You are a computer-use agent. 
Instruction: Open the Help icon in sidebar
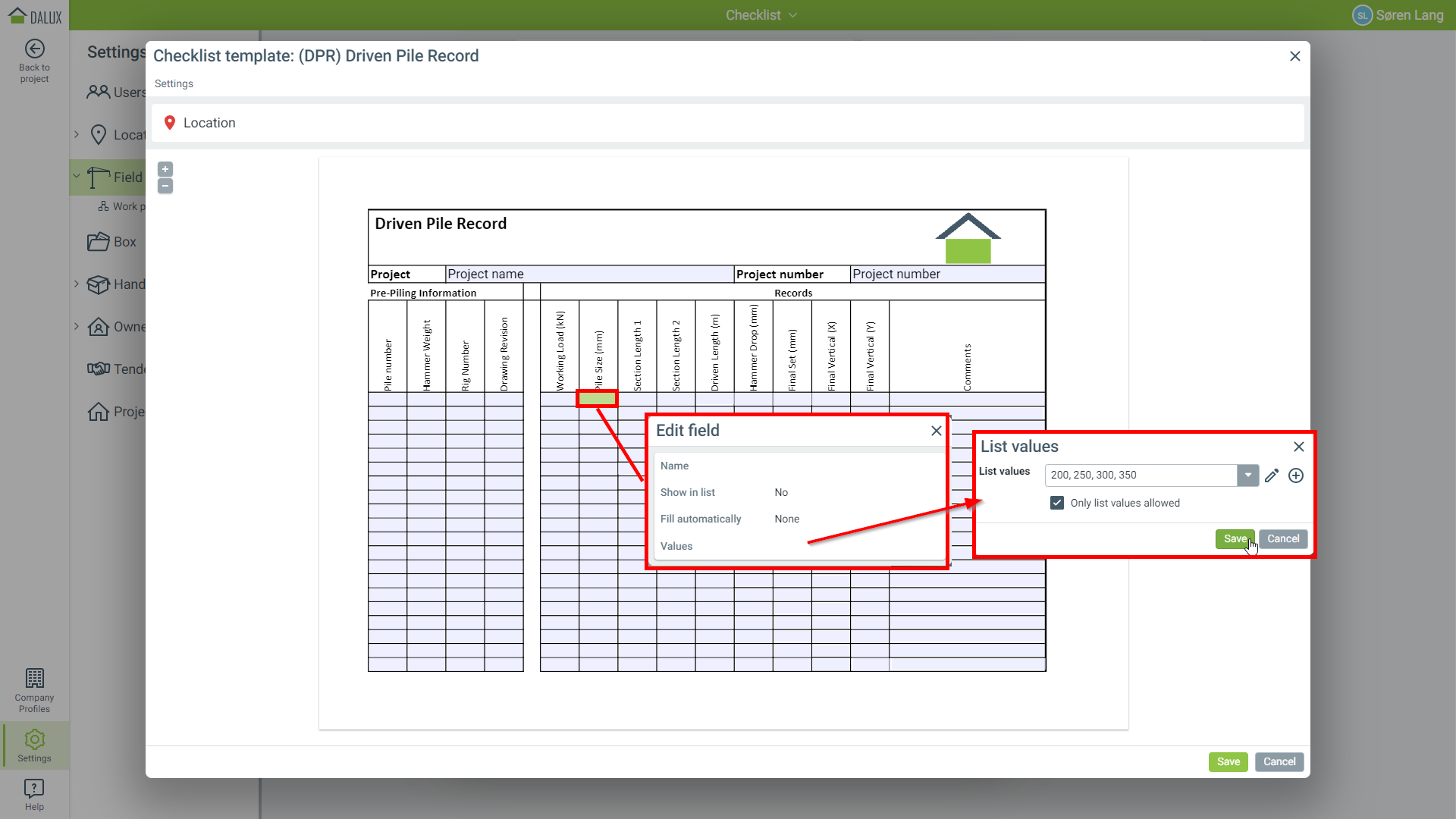point(34,794)
